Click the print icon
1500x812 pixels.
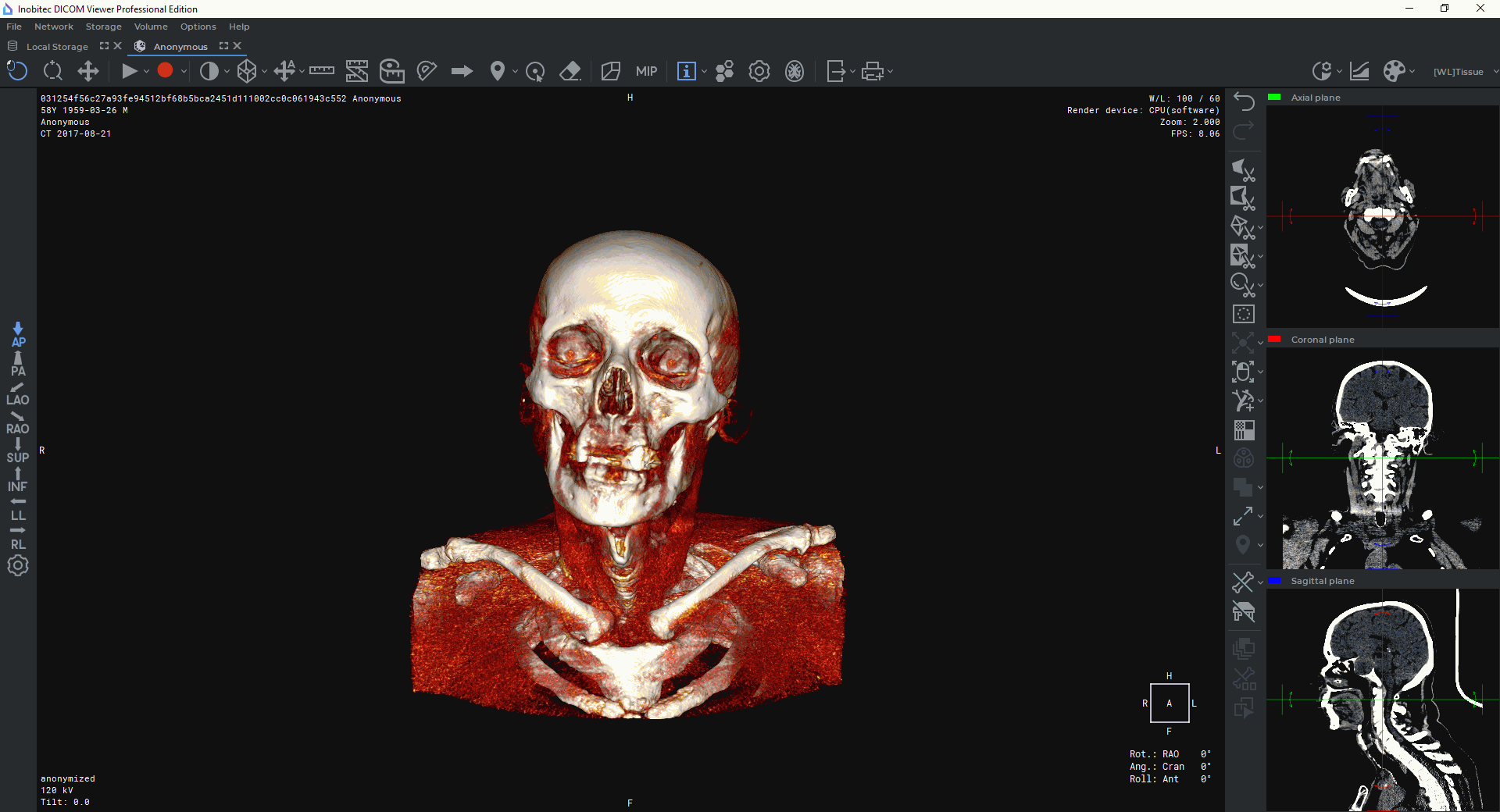coord(873,71)
